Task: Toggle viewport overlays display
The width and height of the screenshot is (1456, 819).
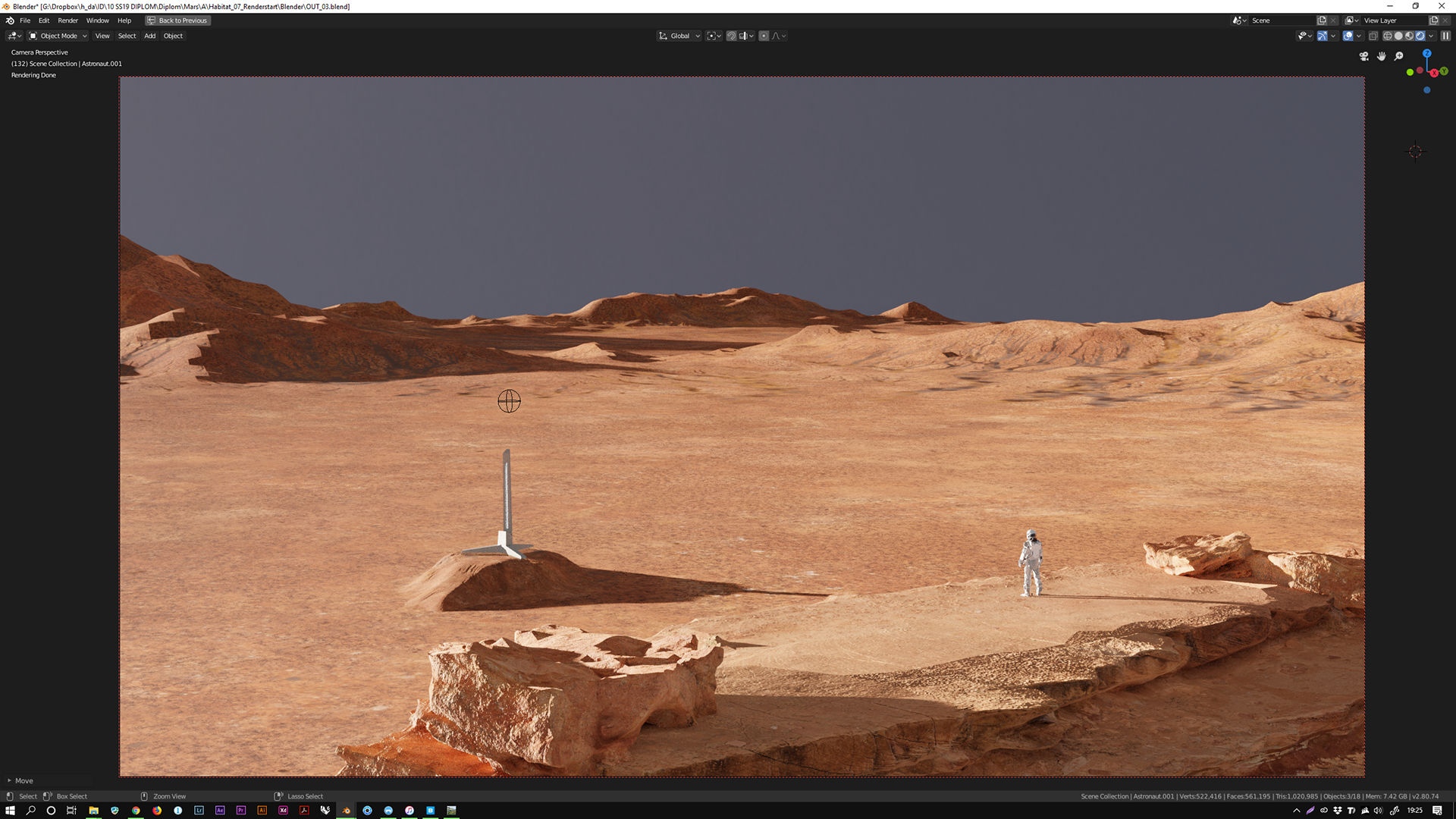Action: pyautogui.click(x=1348, y=36)
